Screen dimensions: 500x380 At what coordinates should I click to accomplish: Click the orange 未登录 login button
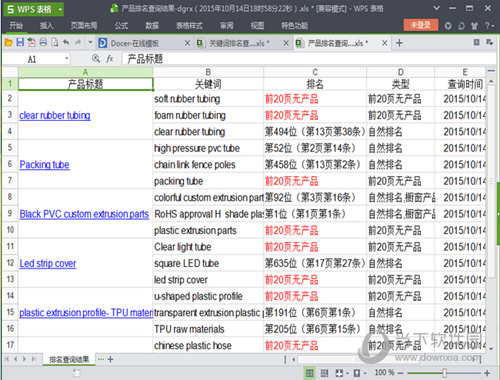[421, 25]
